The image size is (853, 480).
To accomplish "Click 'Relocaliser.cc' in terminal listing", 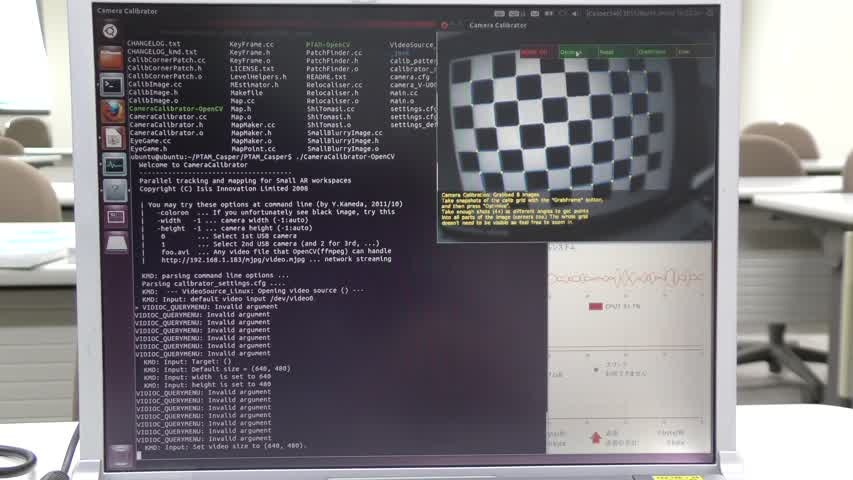I will pos(334,85).
